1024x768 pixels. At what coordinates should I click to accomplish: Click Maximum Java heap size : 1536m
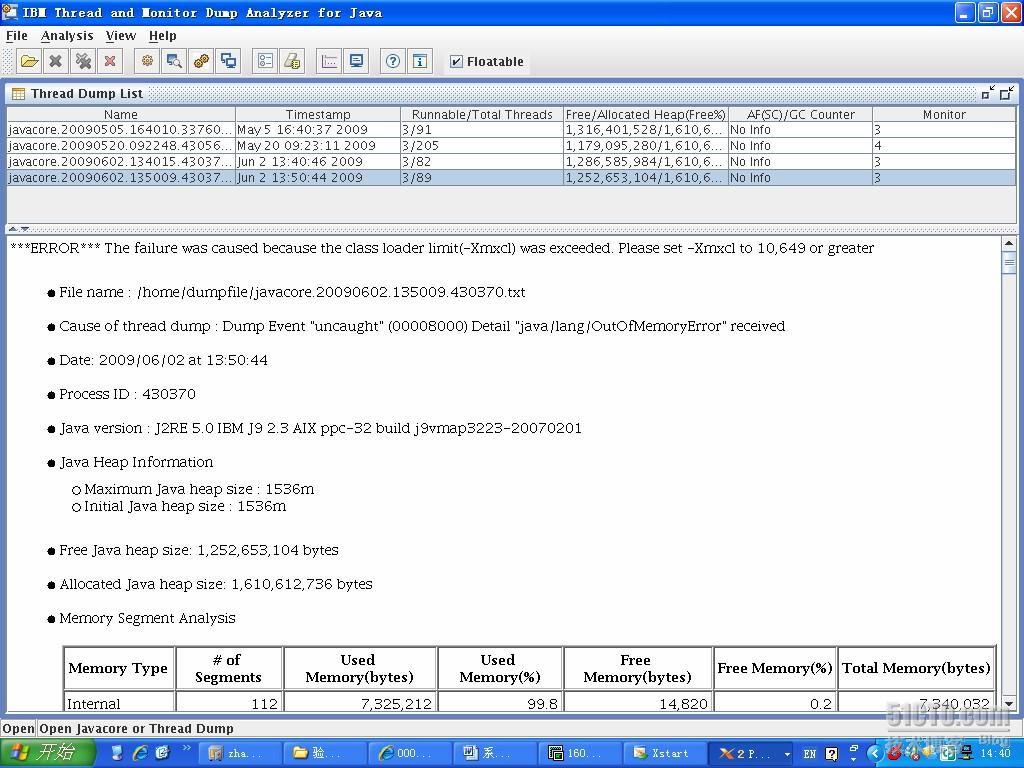pyautogui.click(x=199, y=489)
